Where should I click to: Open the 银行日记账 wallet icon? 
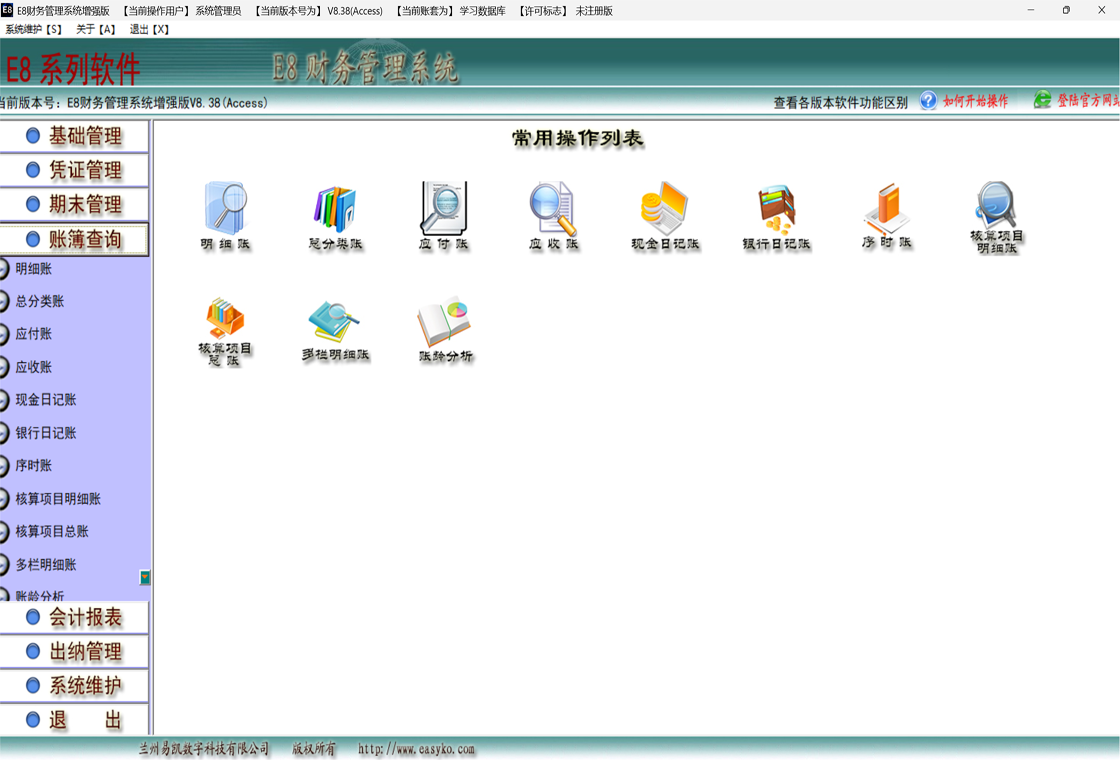(x=776, y=210)
